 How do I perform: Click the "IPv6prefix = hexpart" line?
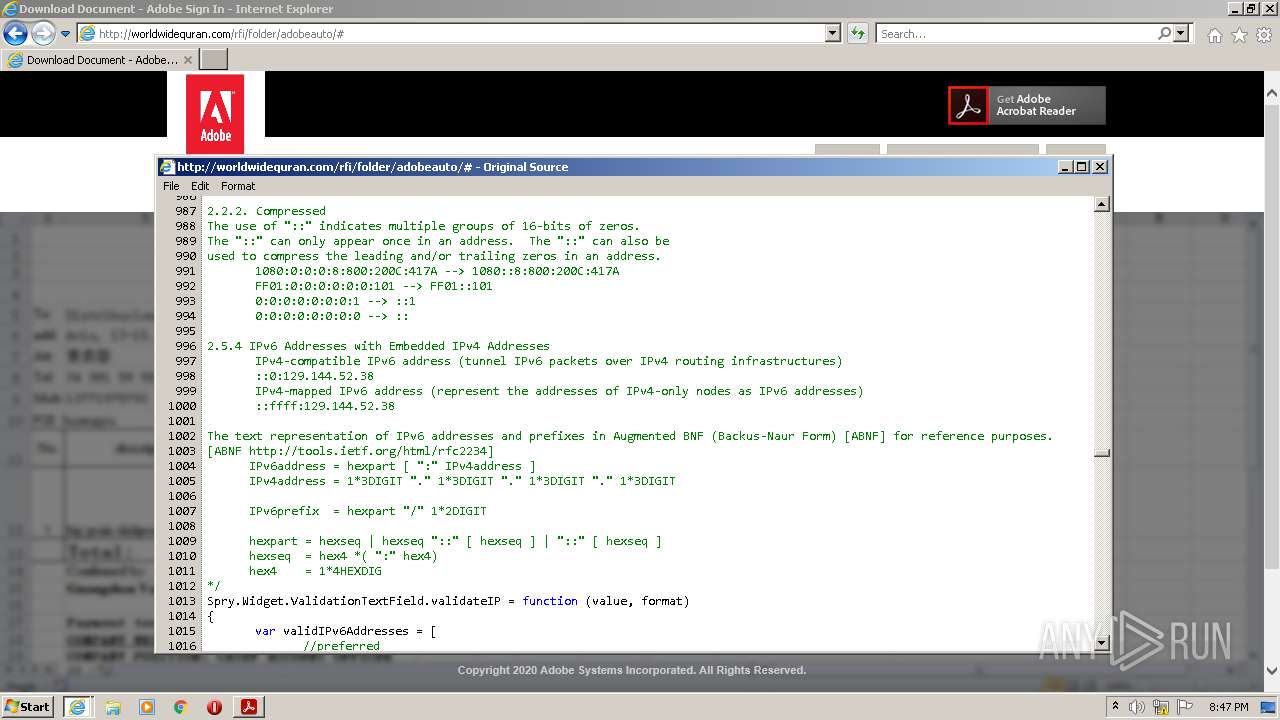point(368,511)
